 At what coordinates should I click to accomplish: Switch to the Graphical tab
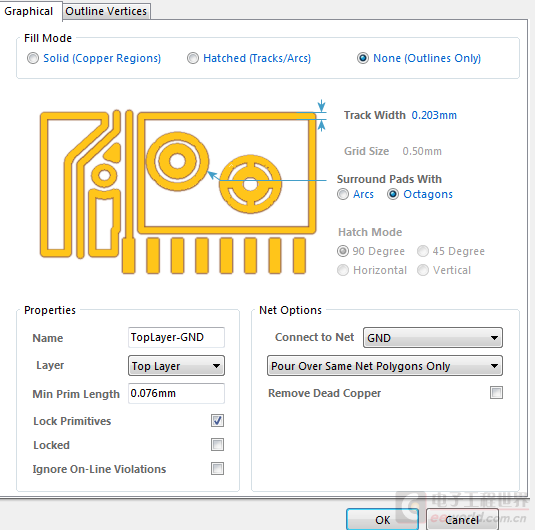(29, 11)
